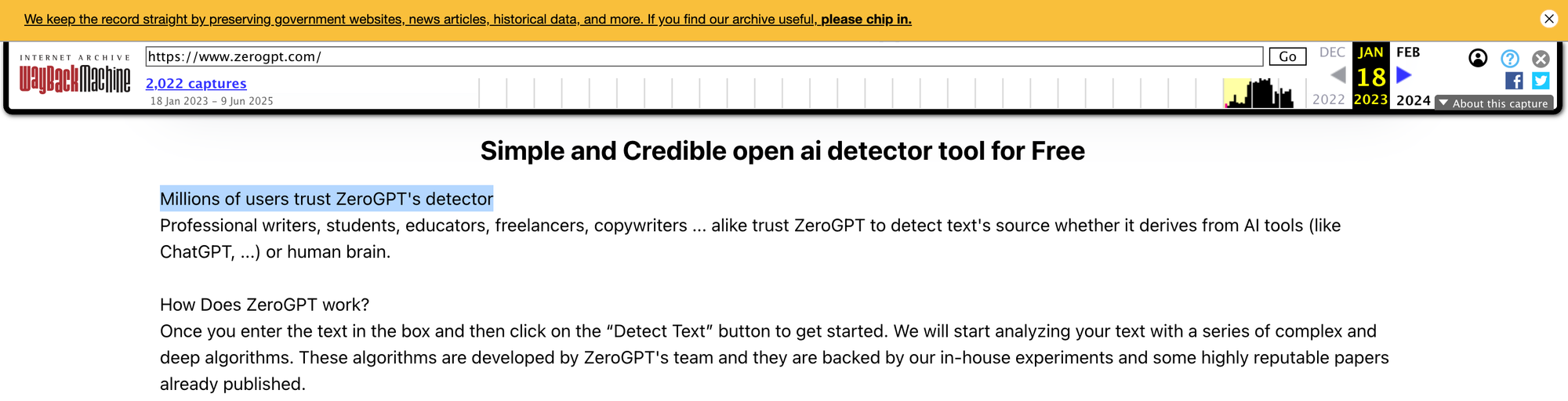
Task: Select the DEC month in the timeline
Action: pos(1332,52)
